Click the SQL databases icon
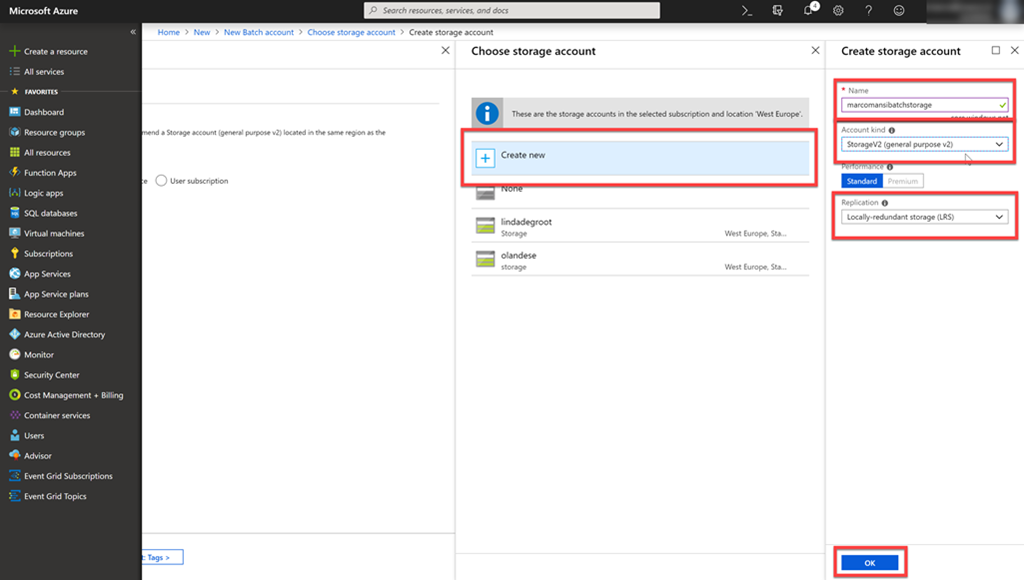 click(x=14, y=213)
